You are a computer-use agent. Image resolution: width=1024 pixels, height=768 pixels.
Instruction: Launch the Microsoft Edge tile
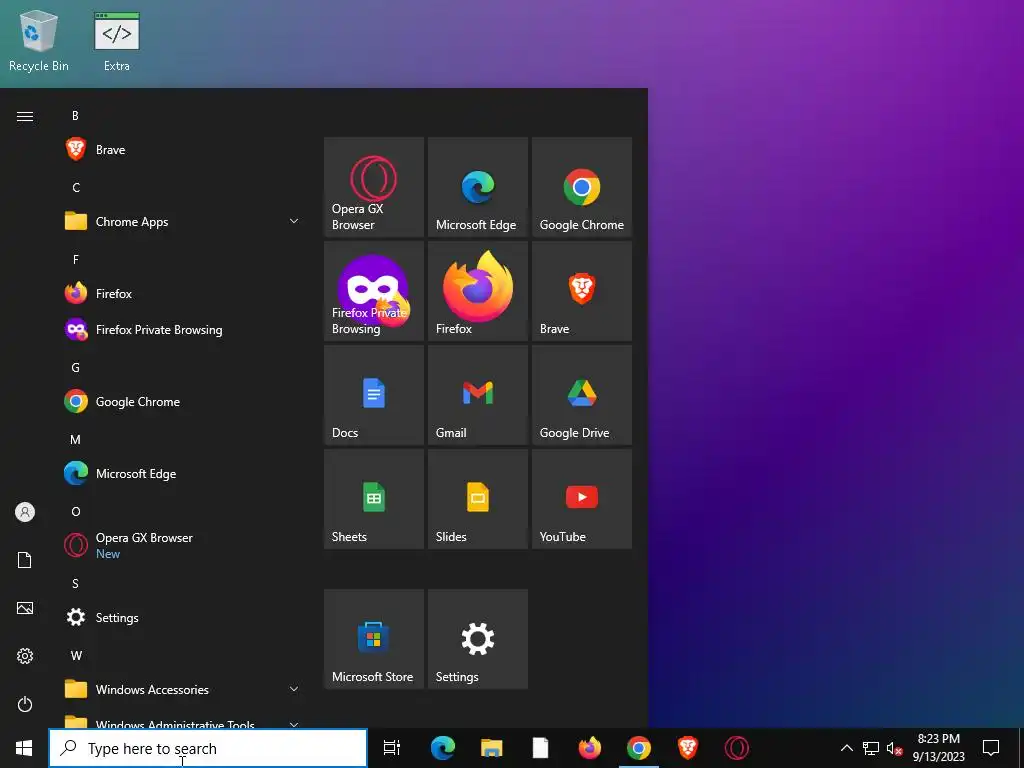point(477,187)
